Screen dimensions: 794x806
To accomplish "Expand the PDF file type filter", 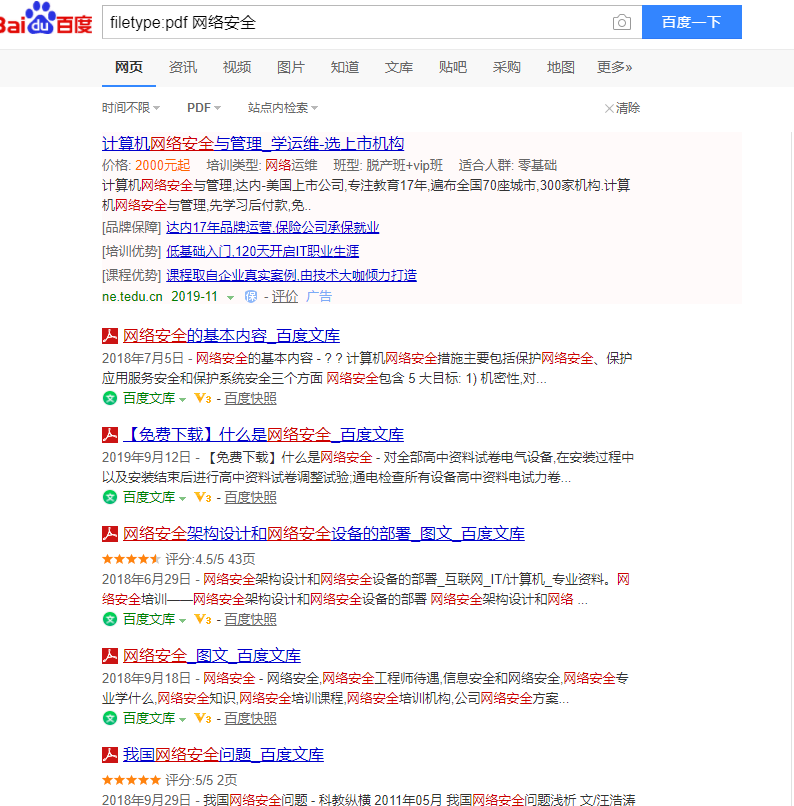I will coord(204,108).
